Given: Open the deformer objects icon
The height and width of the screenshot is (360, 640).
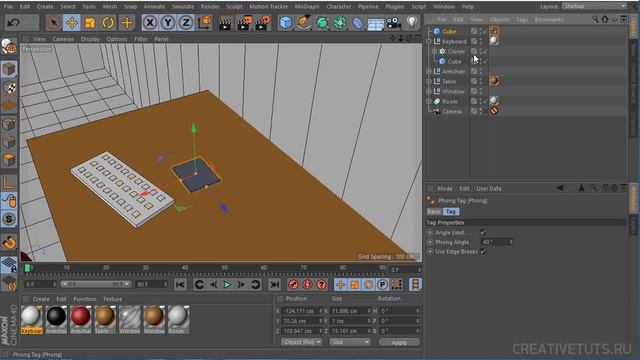Looking at the screenshot, I should 358,23.
